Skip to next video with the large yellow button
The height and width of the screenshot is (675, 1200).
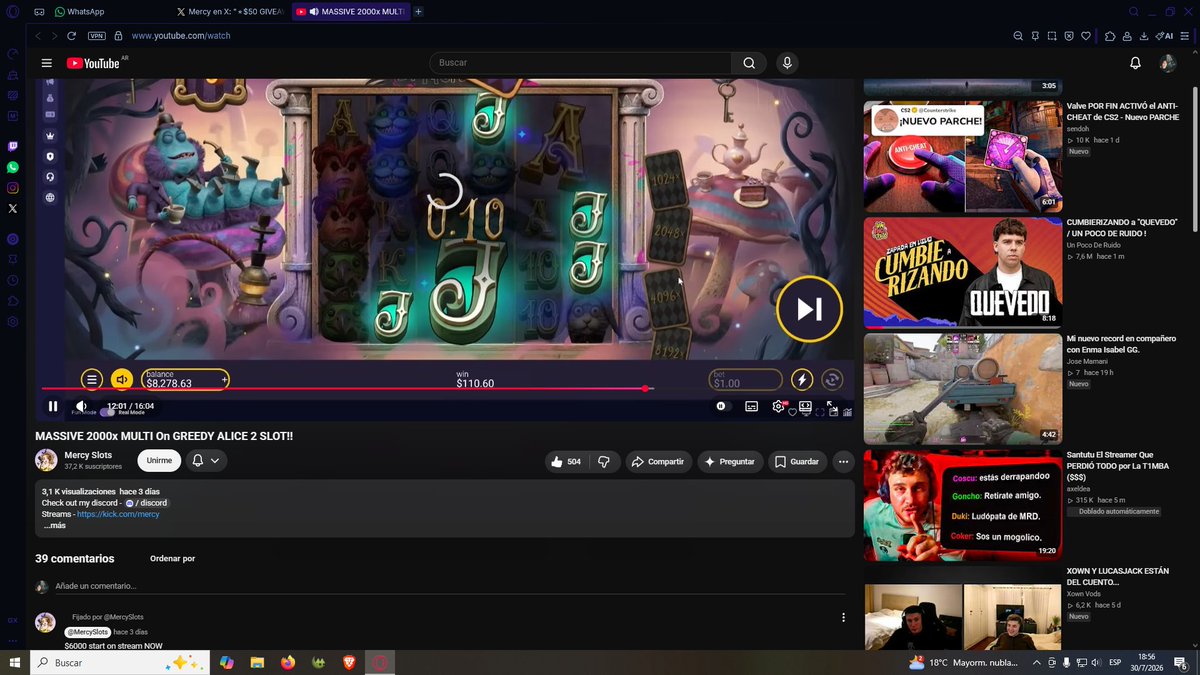[x=809, y=309]
